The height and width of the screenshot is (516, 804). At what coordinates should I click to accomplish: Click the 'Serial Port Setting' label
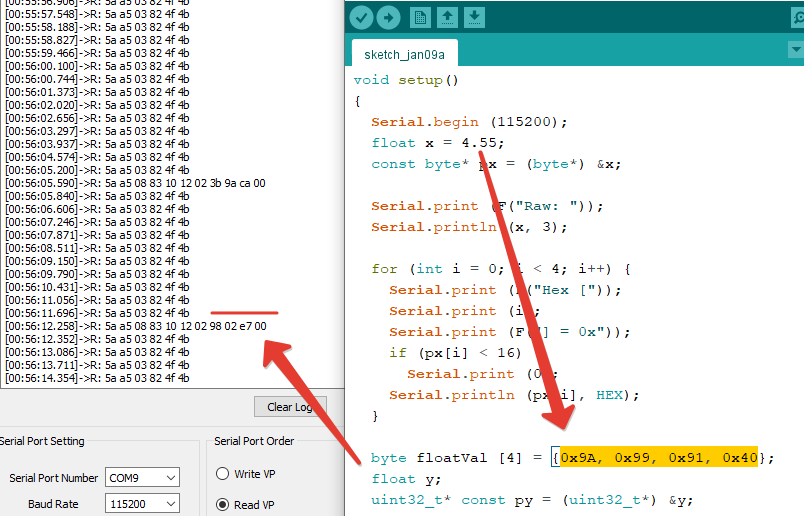[42, 441]
